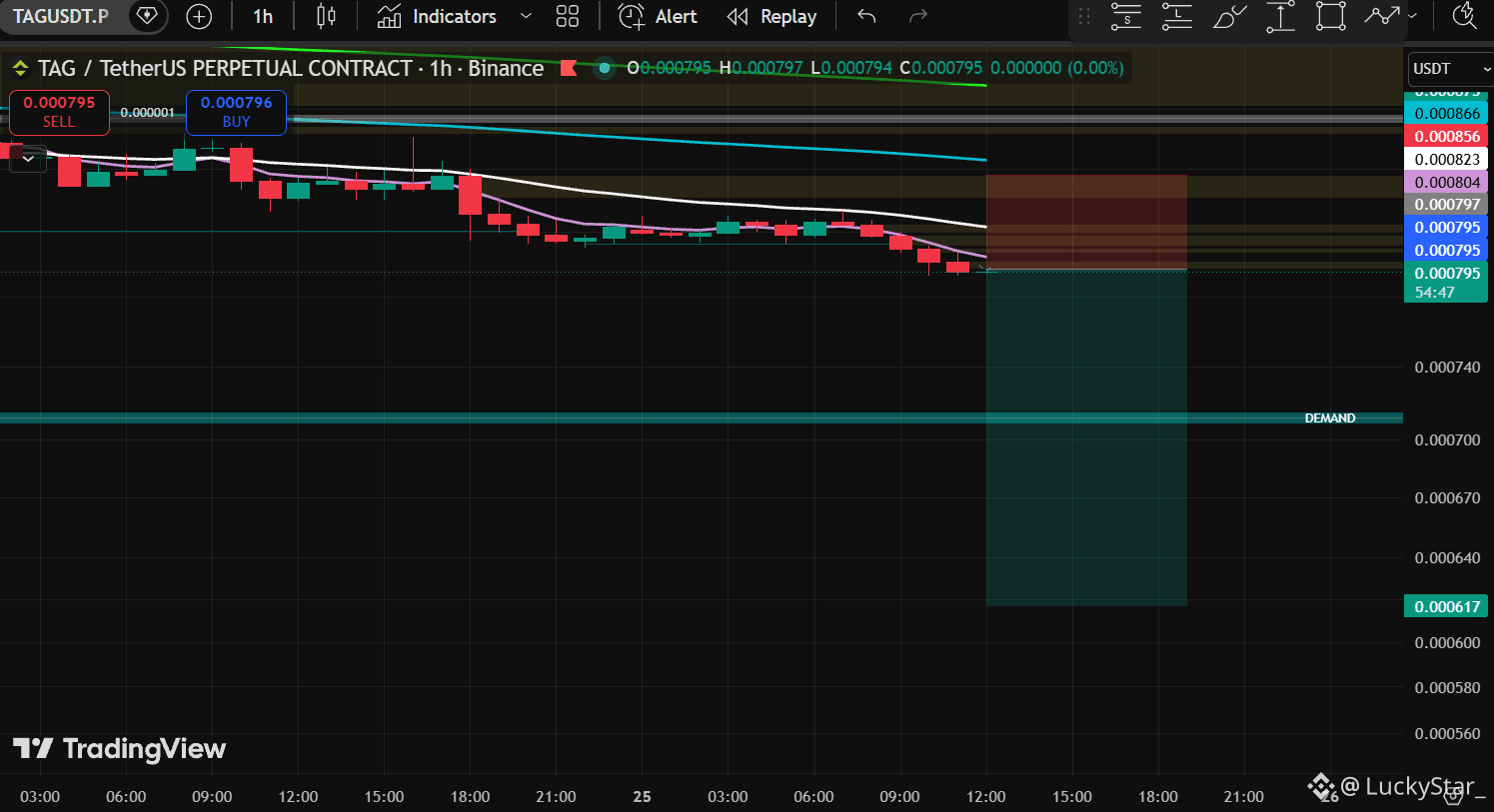Click the 0.000600 price axis value
The width and height of the screenshot is (1494, 812).
click(x=1447, y=642)
